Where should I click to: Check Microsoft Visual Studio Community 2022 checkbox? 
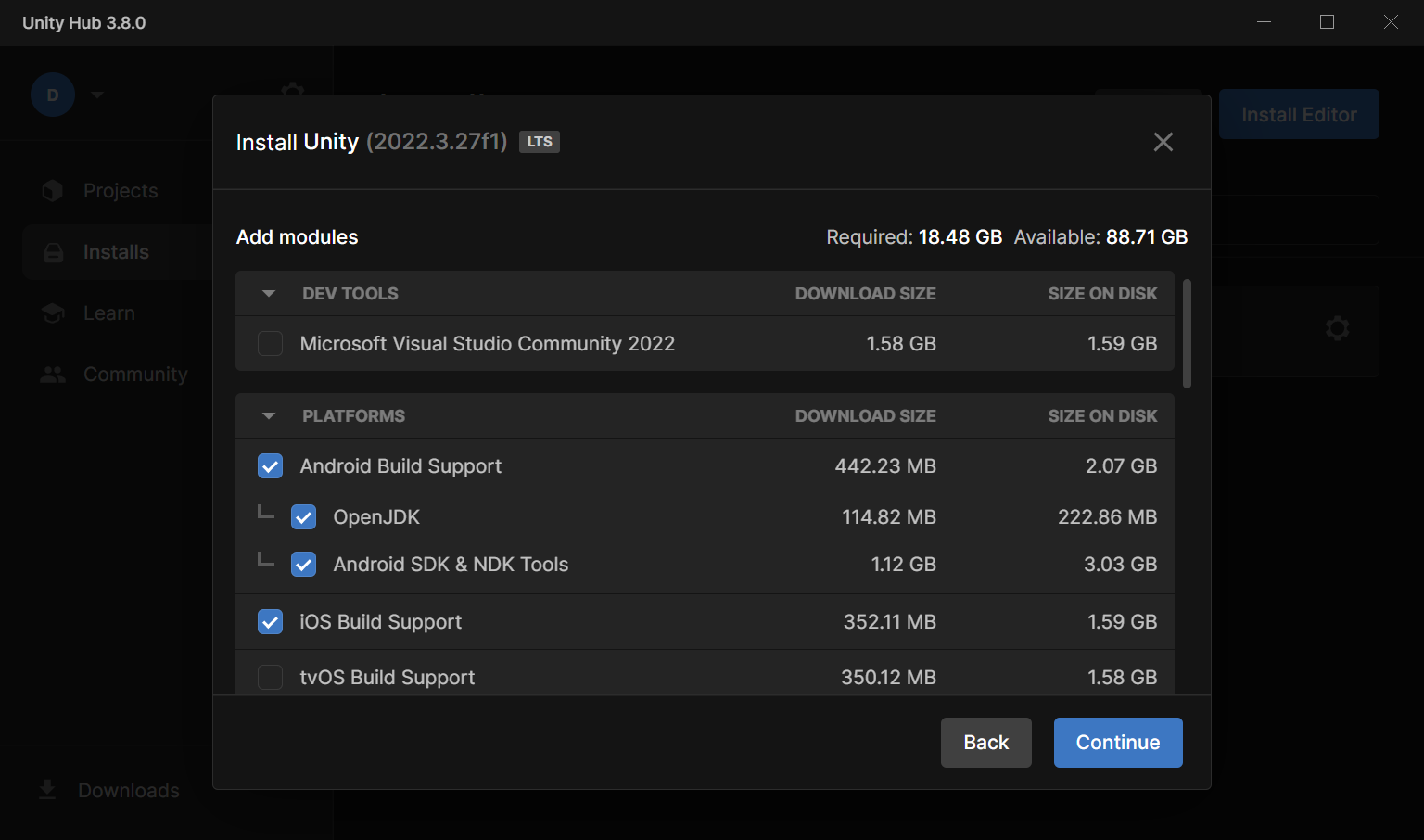click(x=270, y=344)
